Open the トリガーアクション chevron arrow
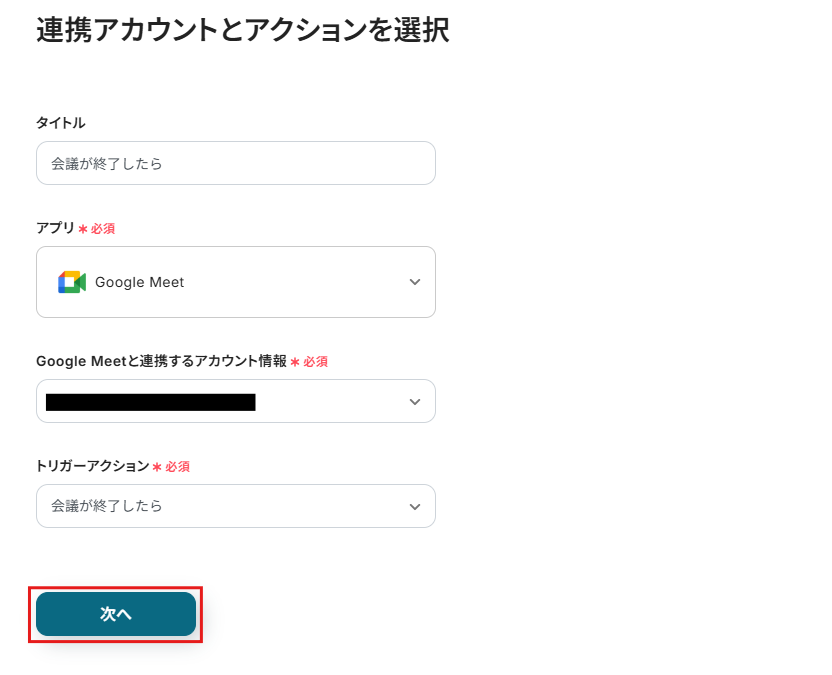This screenshot has width=832, height=675. [x=415, y=507]
